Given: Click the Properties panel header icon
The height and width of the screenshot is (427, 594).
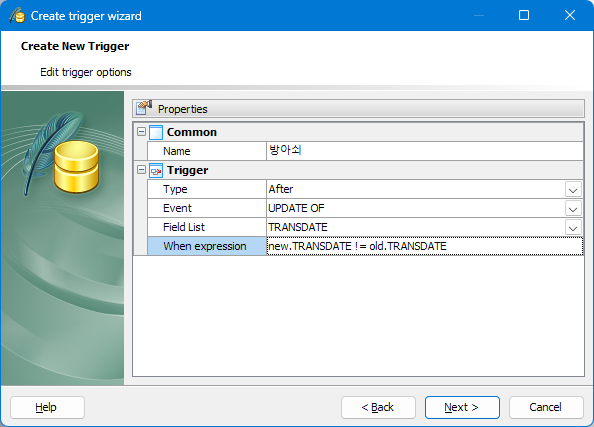Looking at the screenshot, I should 144,108.
